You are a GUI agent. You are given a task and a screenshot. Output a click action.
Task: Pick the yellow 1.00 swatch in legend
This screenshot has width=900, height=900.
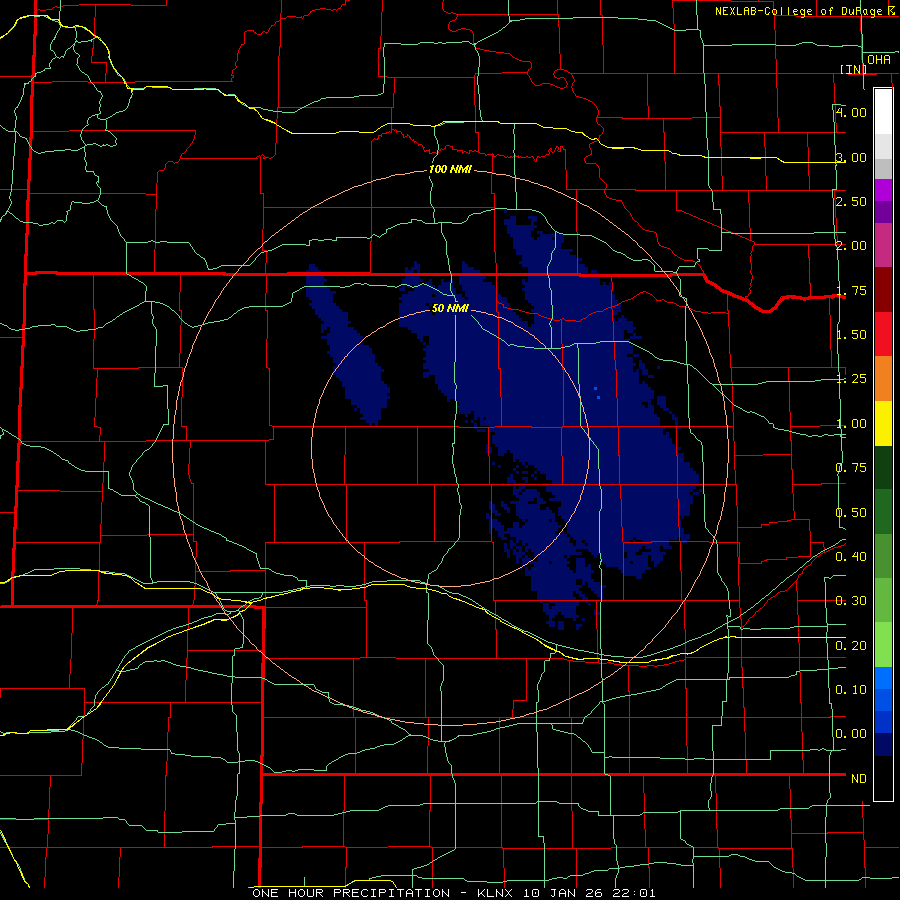click(x=883, y=424)
